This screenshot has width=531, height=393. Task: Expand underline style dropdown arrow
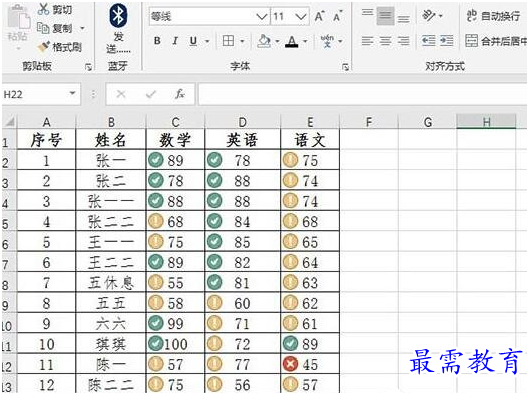tap(207, 41)
